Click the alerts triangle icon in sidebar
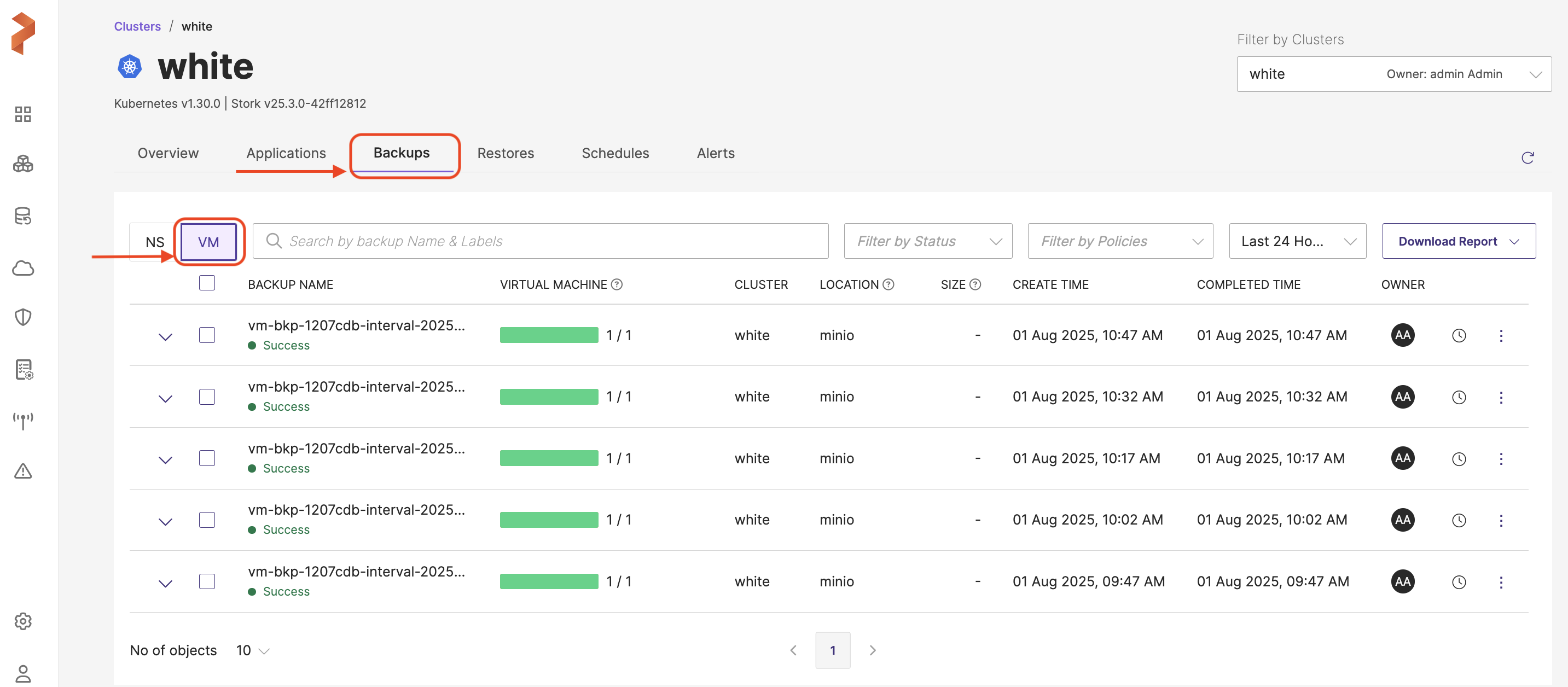This screenshot has width=1568, height=687. click(23, 471)
